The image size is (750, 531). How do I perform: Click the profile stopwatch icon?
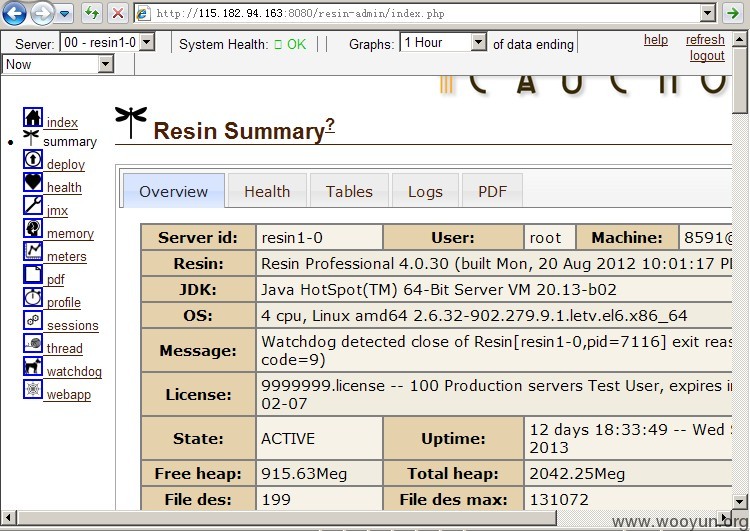(33, 297)
